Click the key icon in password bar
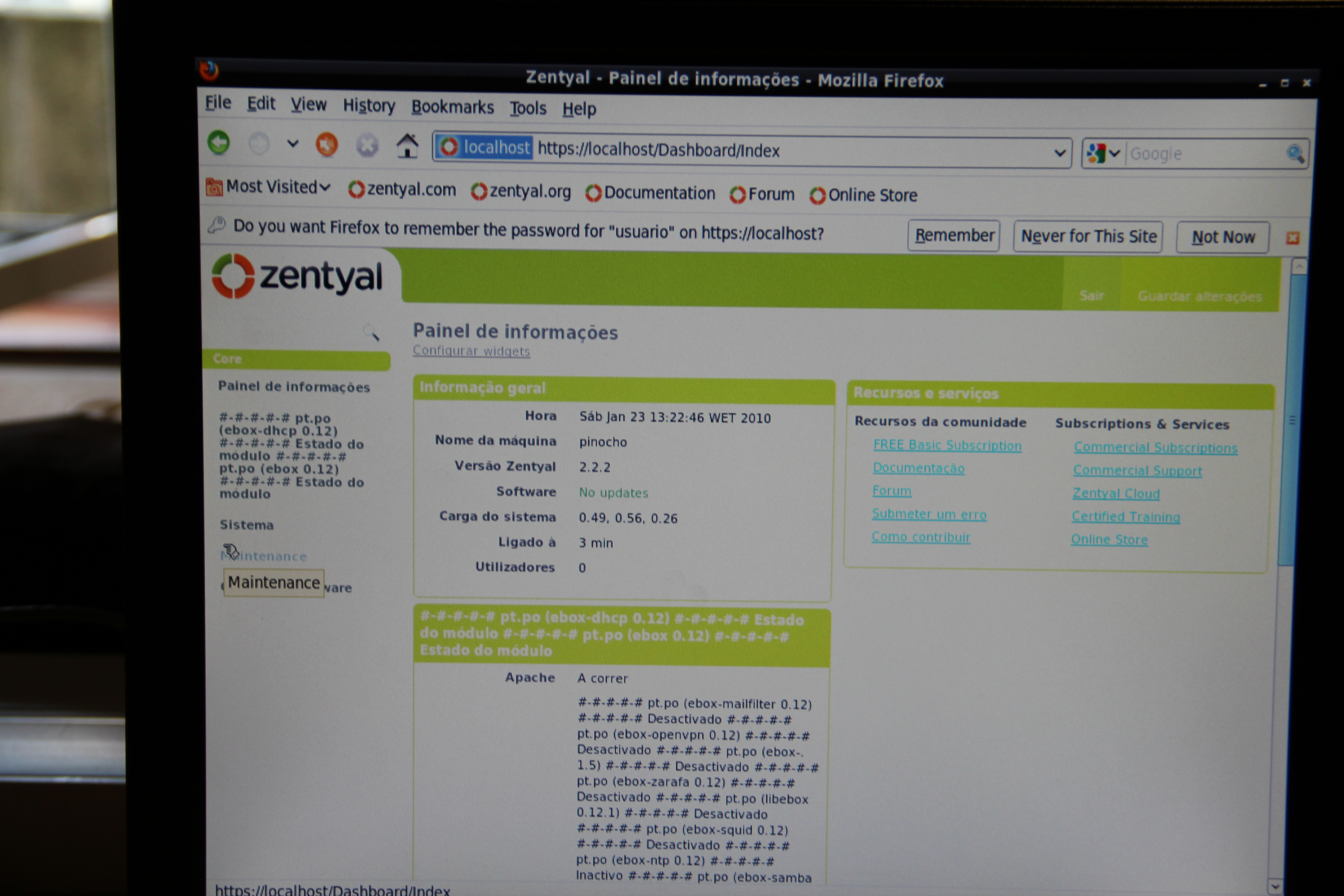This screenshot has height=896, width=1344. (x=216, y=225)
